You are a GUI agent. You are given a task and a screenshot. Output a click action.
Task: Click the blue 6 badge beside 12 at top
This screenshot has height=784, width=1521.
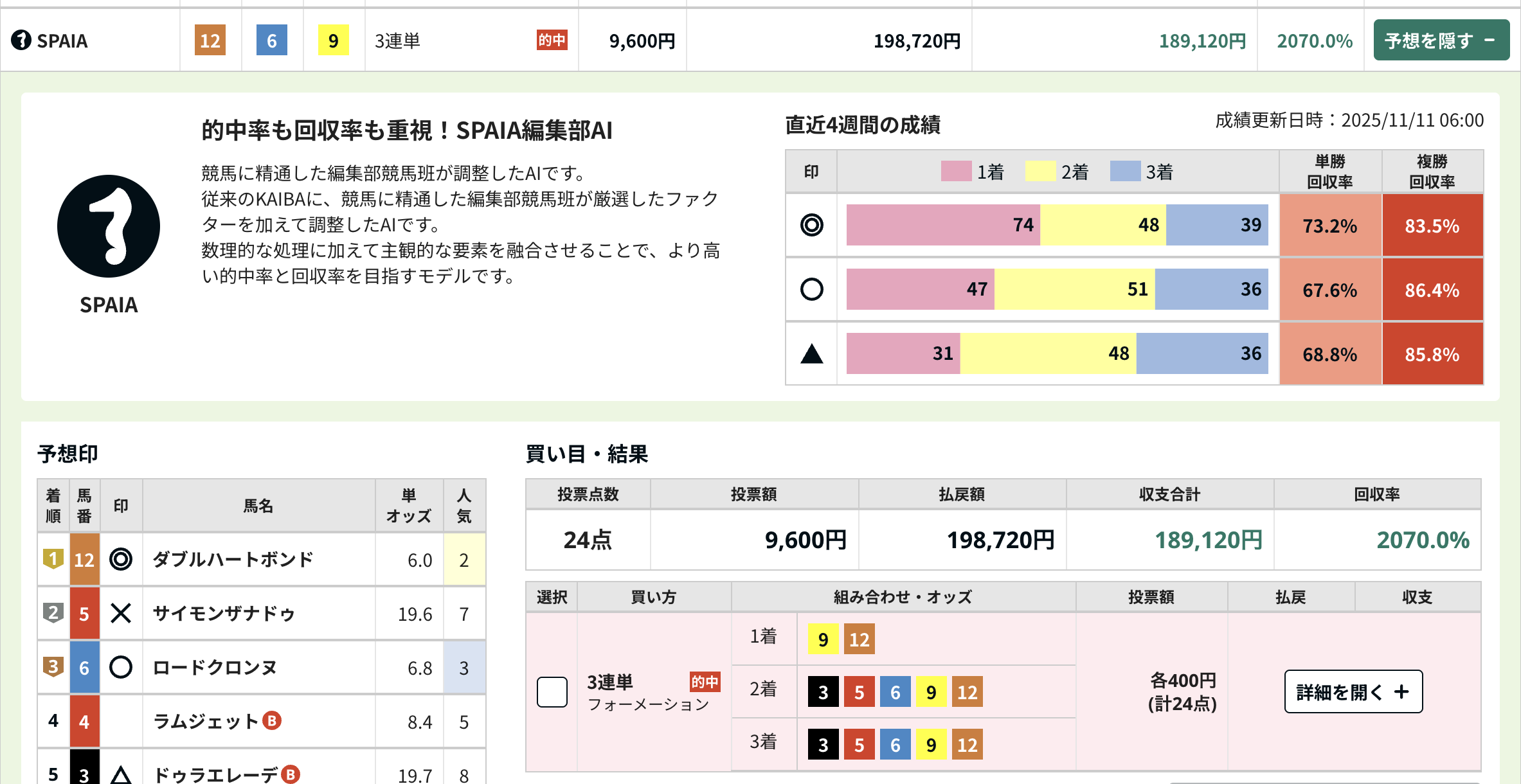[271, 40]
